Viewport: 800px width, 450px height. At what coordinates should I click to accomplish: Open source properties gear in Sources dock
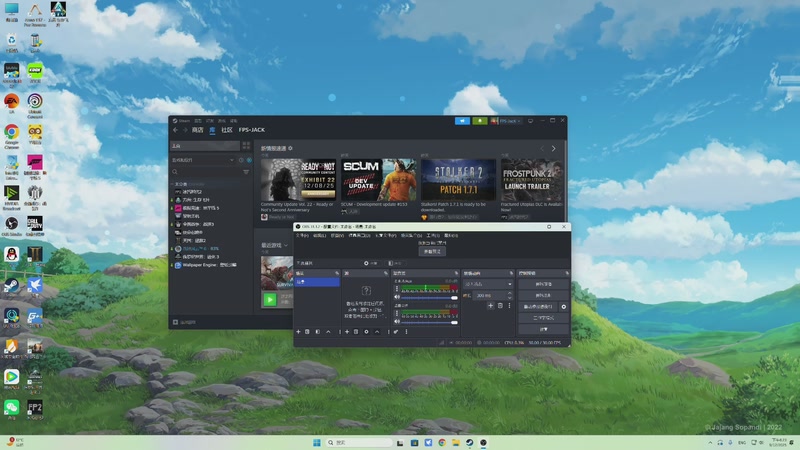[x=366, y=332]
